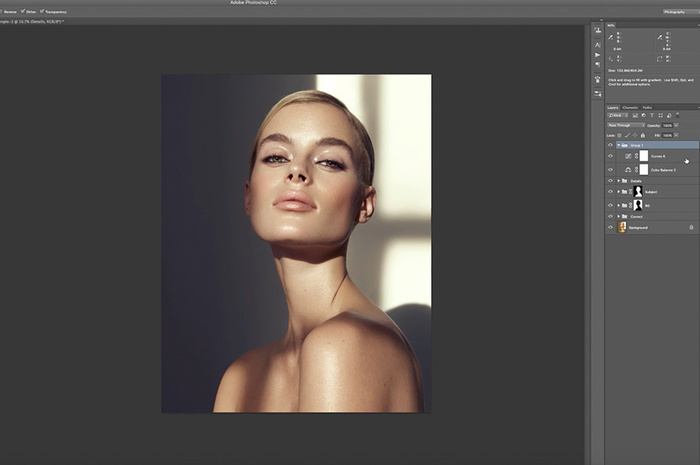Select the Background layer thumbnail
The height and width of the screenshot is (465, 700).
(x=621, y=227)
